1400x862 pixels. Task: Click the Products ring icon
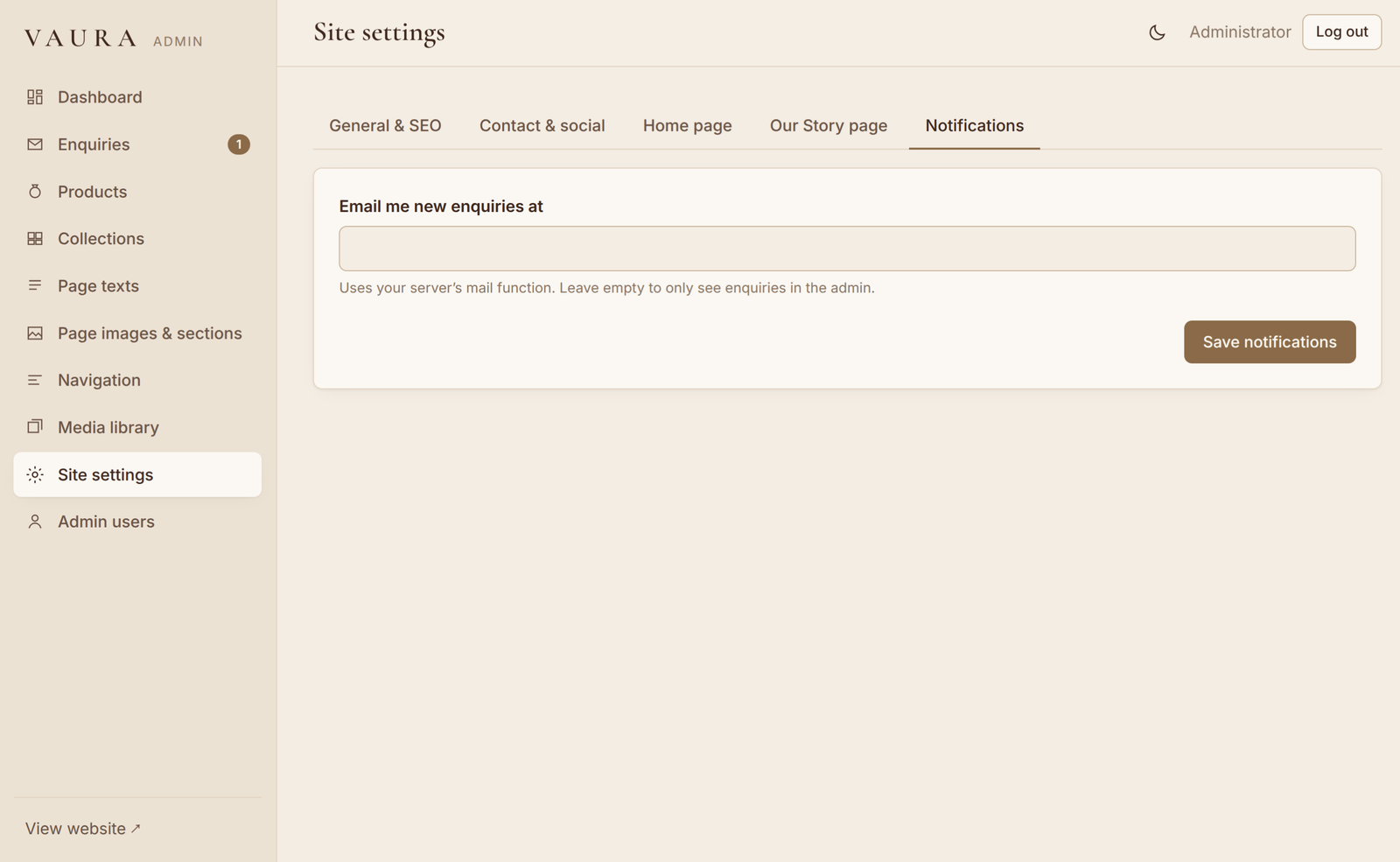click(35, 192)
